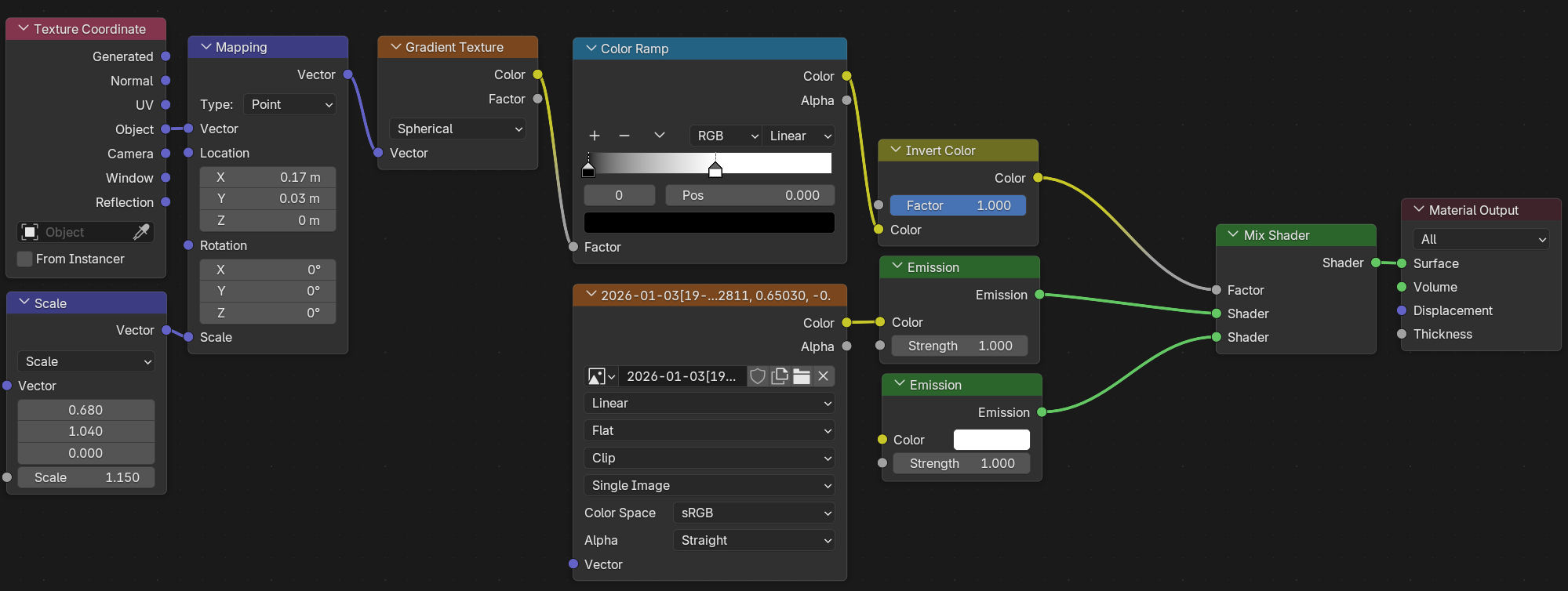Screen dimensions: 1568x591
Task: Click the object data icon in Object field
Action: click(x=30, y=232)
